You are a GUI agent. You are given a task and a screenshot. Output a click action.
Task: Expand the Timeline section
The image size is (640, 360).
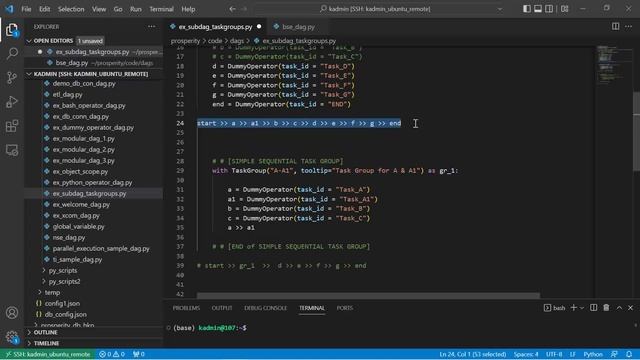click(x=29, y=343)
